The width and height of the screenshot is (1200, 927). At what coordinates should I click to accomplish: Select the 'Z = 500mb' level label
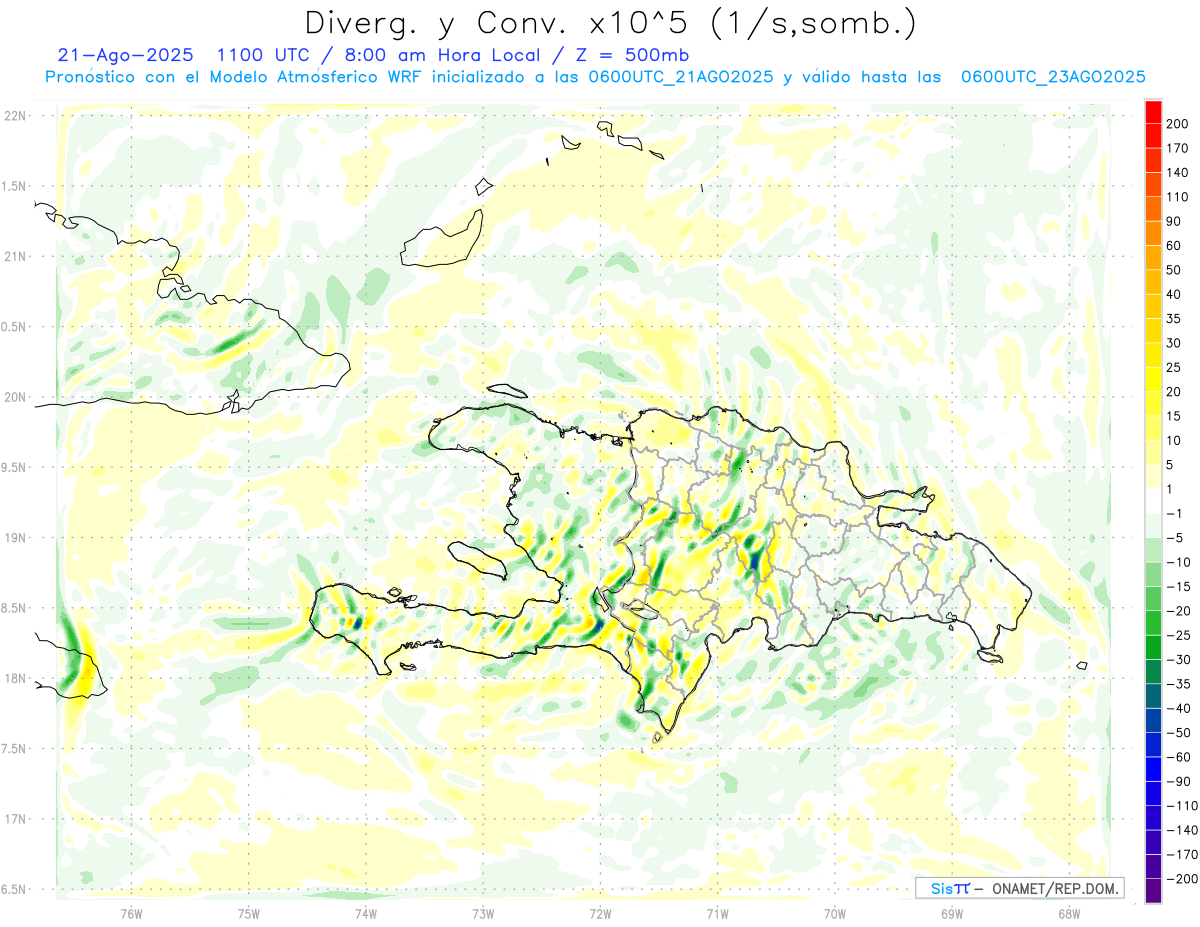tap(631, 55)
